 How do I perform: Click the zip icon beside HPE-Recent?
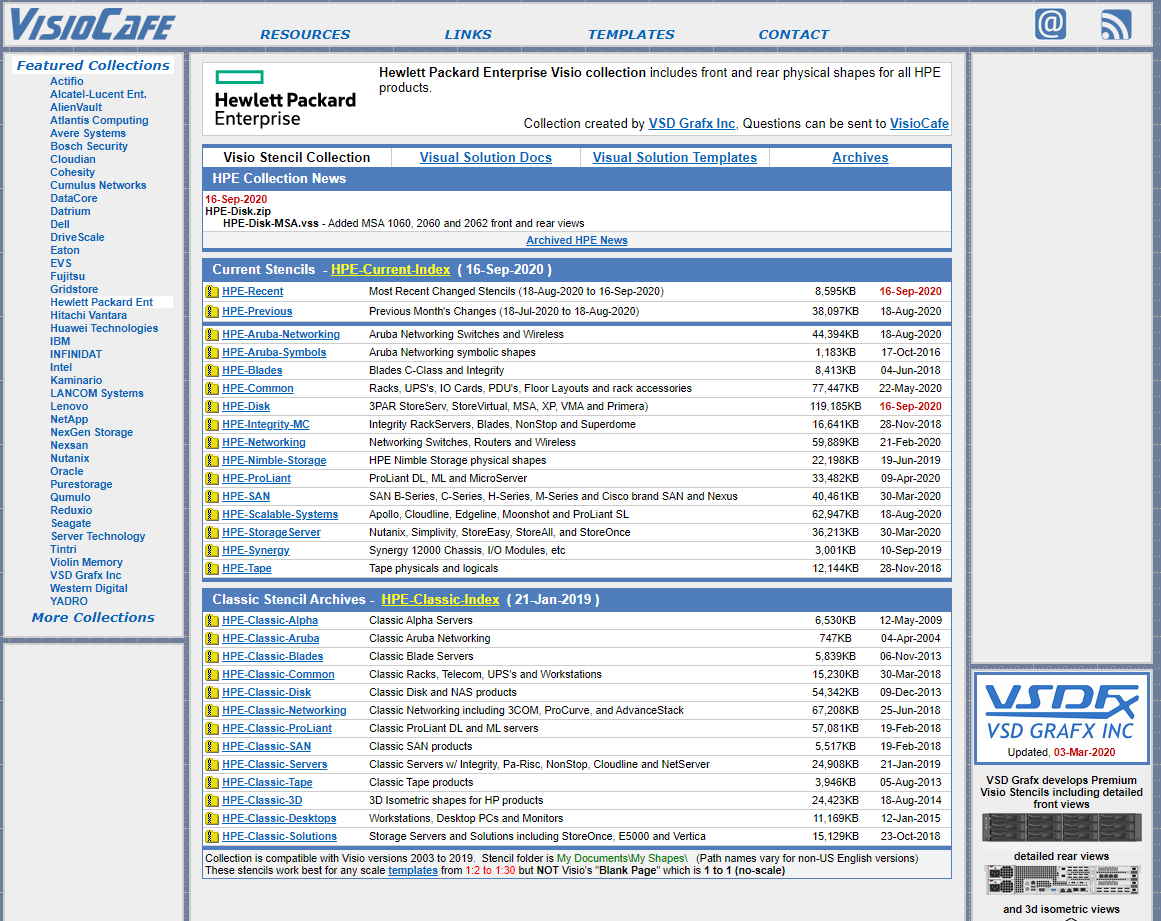(x=212, y=292)
